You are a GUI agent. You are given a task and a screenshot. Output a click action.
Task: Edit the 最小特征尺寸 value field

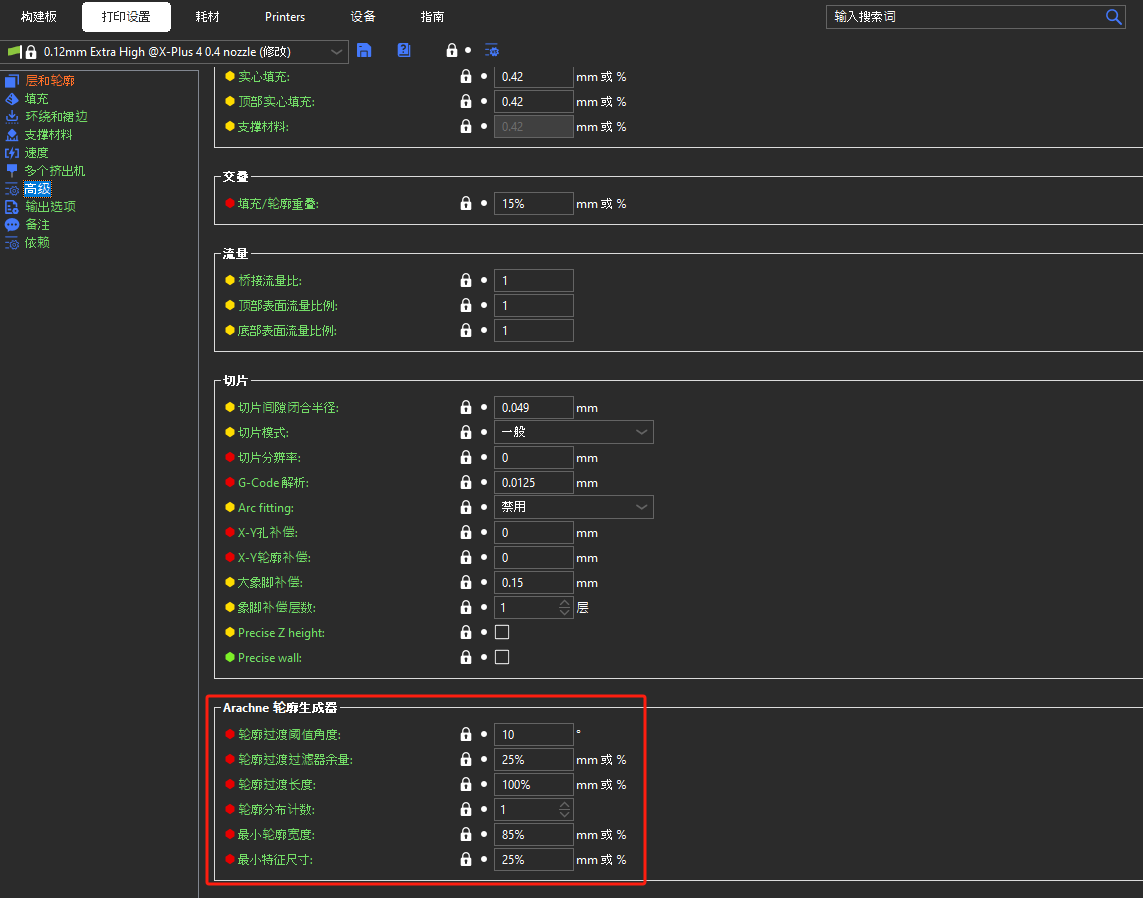click(x=534, y=859)
